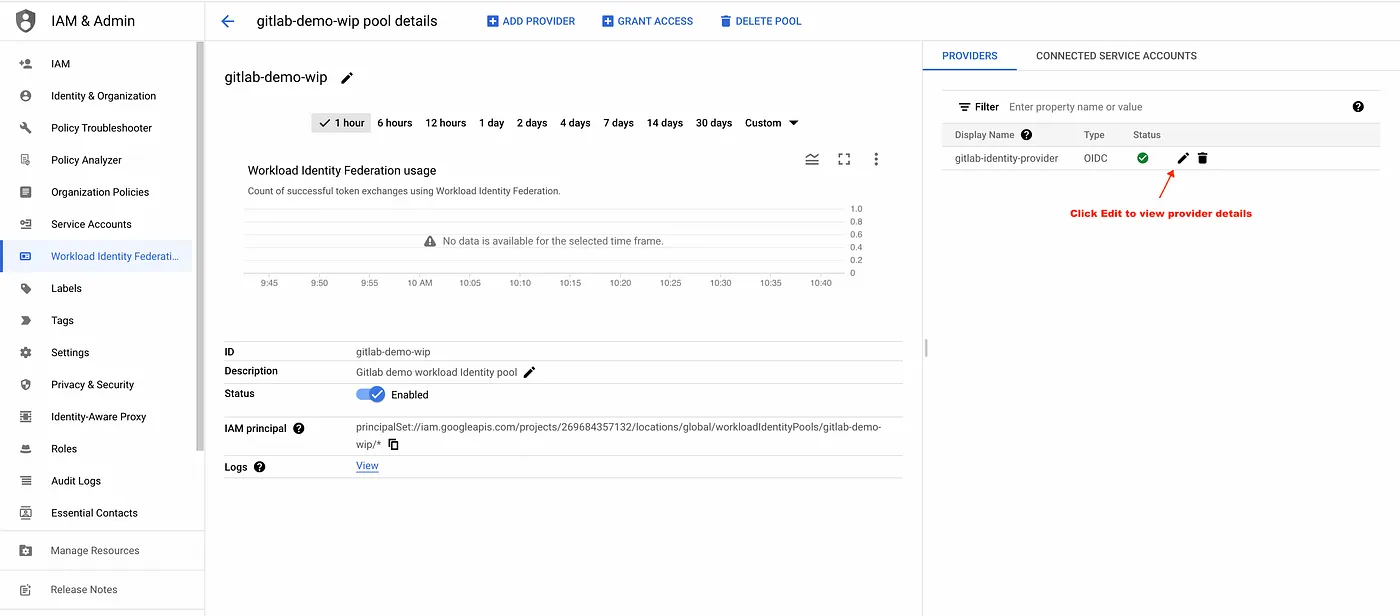Select the 12 hours time range
This screenshot has height=616, width=1400.
click(446, 123)
